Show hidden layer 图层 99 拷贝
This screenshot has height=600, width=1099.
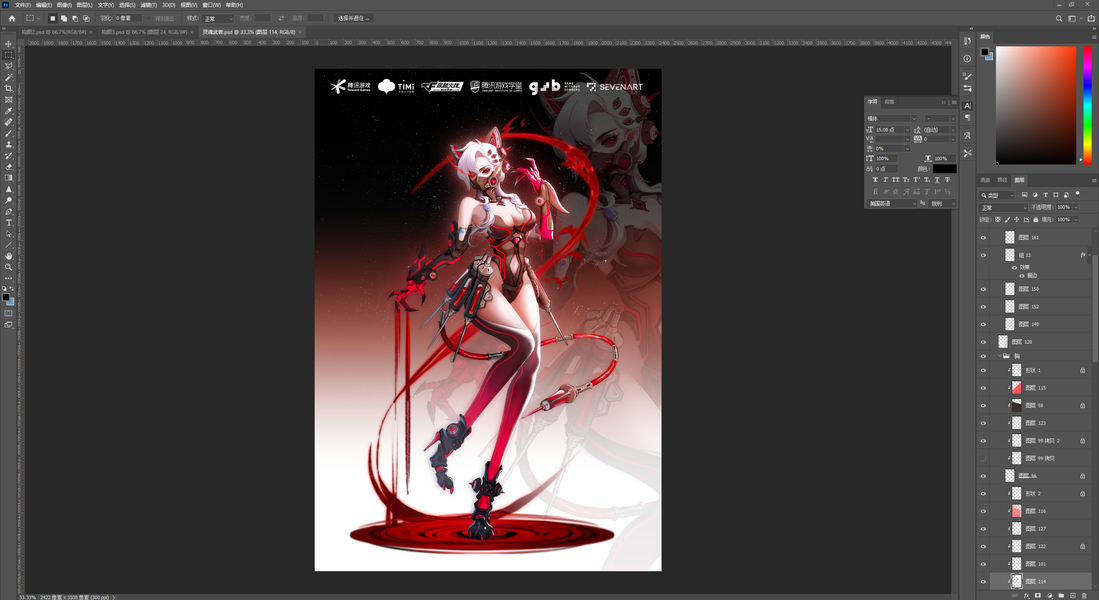coord(983,458)
